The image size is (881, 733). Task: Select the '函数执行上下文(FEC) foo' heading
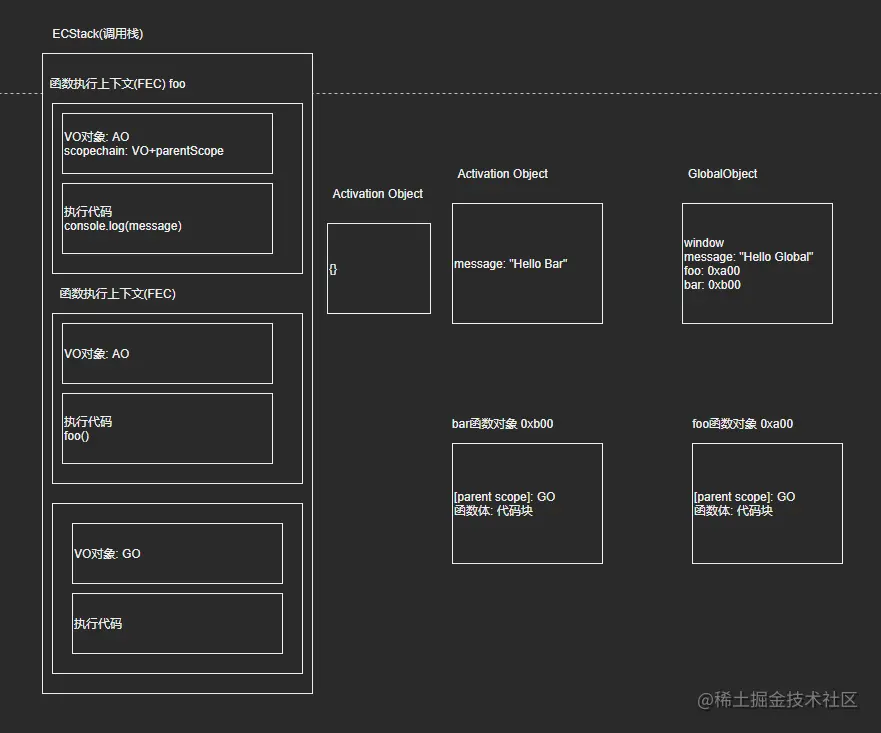click(117, 84)
